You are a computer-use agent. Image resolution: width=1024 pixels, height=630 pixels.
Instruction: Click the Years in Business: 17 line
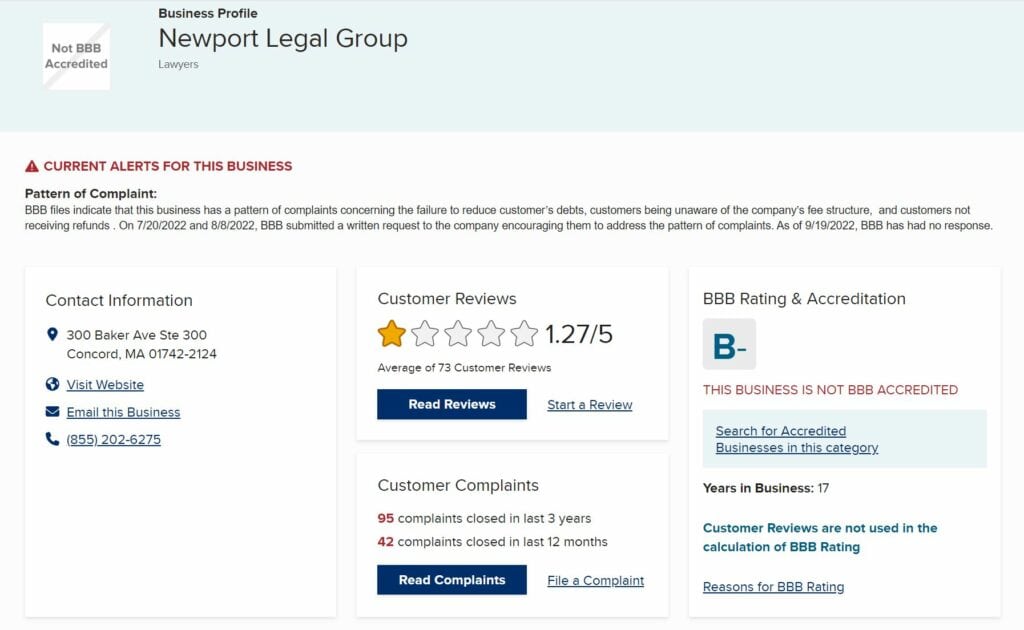click(x=765, y=488)
